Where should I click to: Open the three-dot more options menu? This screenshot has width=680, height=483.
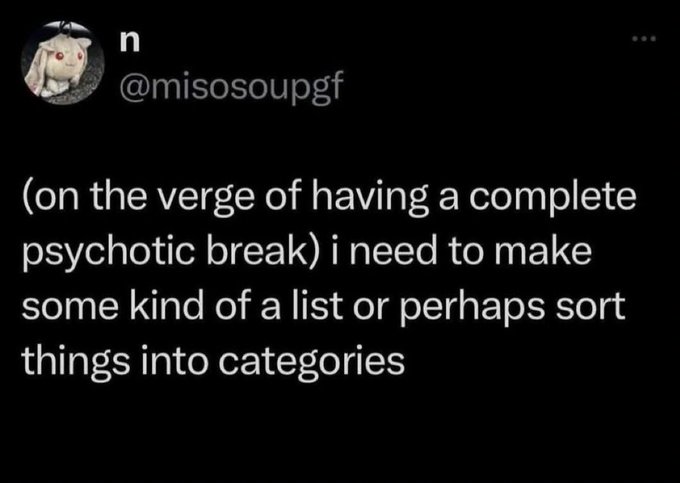(x=644, y=39)
